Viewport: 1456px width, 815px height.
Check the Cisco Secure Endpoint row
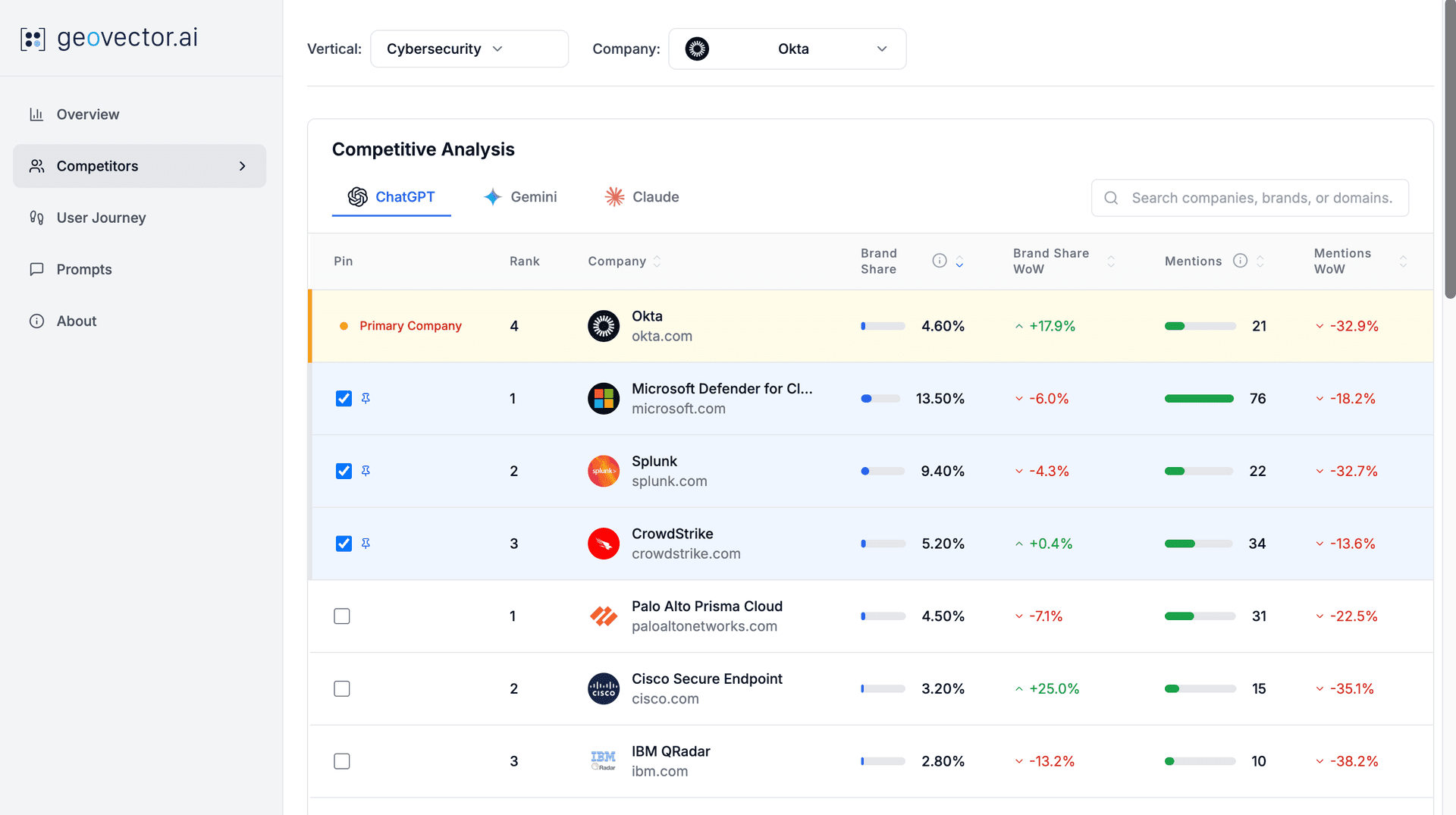coord(342,688)
